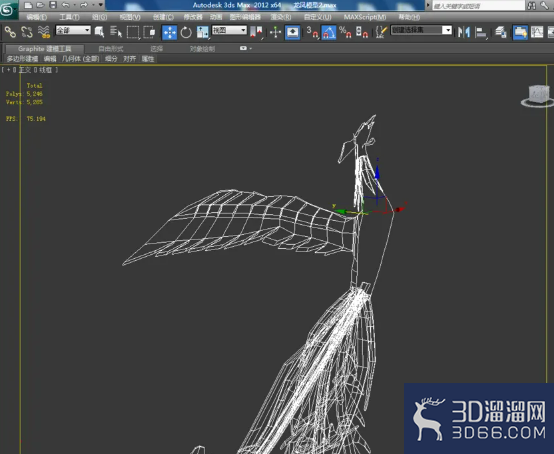The image size is (554, 454).
Task: Click the binoculars search icon in title bar
Action: click(x=531, y=5)
